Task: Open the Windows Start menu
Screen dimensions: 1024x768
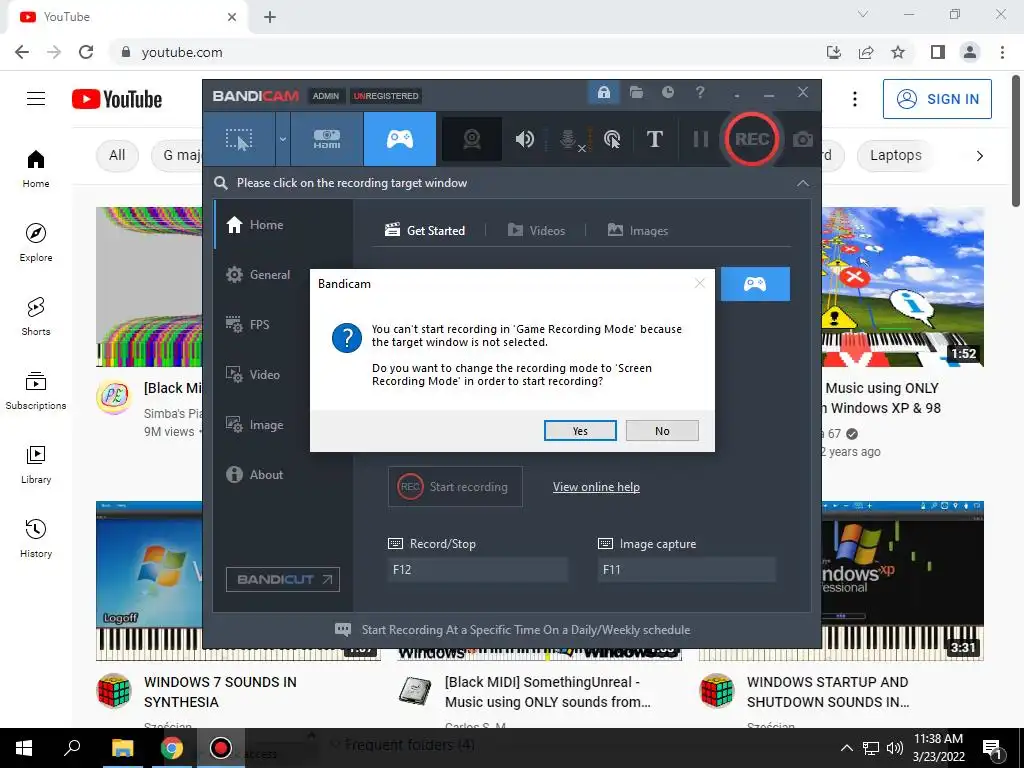Action: [24, 748]
